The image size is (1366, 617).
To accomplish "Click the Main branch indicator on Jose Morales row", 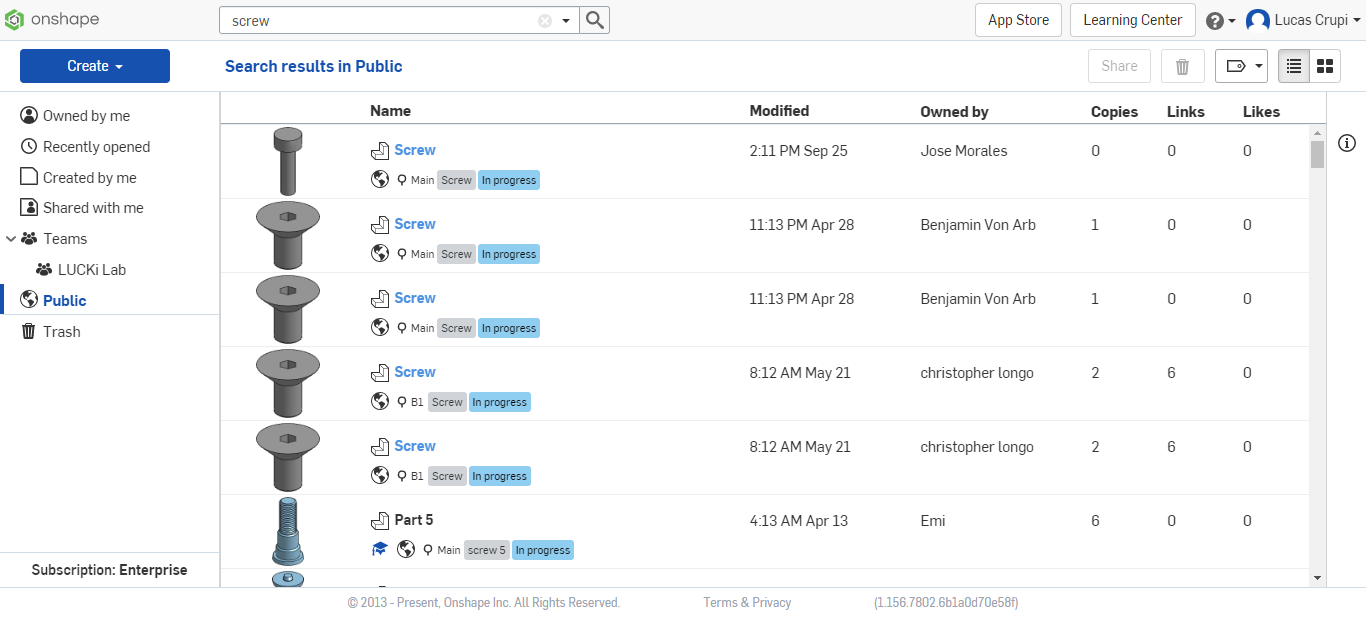I will [416, 180].
